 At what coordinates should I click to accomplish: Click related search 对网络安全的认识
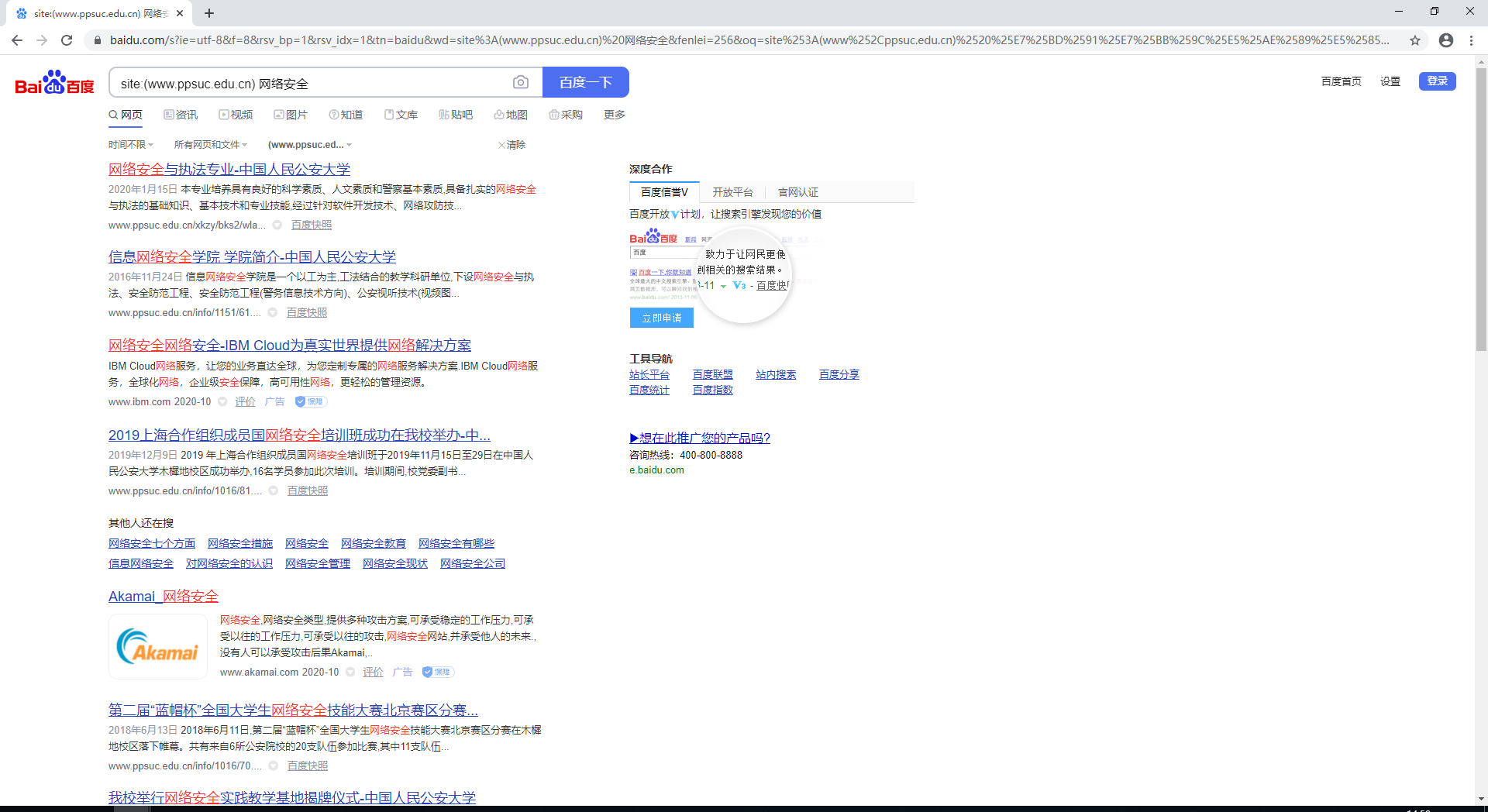(x=229, y=564)
